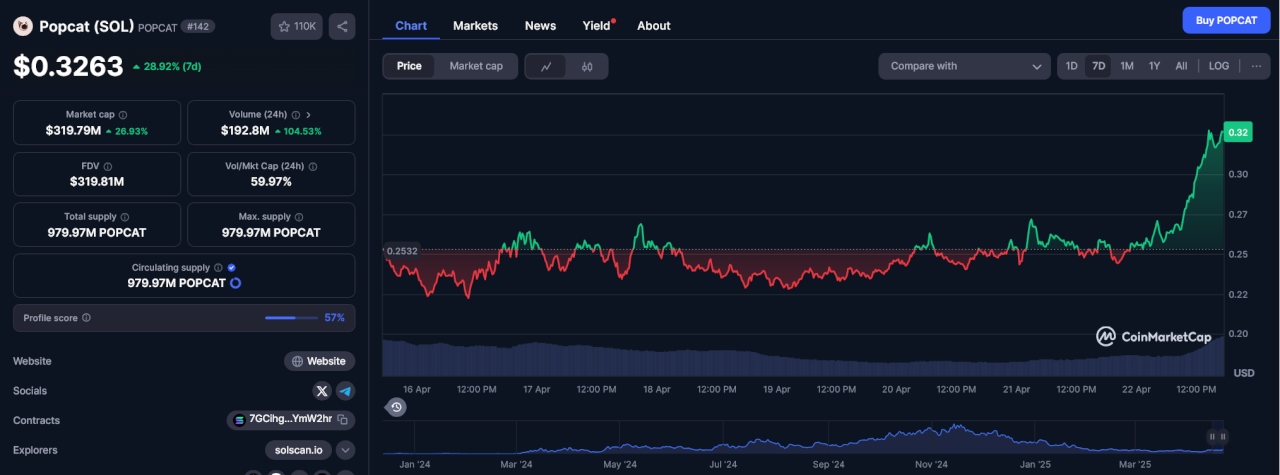Copy the 7GCihg...YmW2hr contract address
This screenshot has width=1280, height=475.
(x=342, y=420)
